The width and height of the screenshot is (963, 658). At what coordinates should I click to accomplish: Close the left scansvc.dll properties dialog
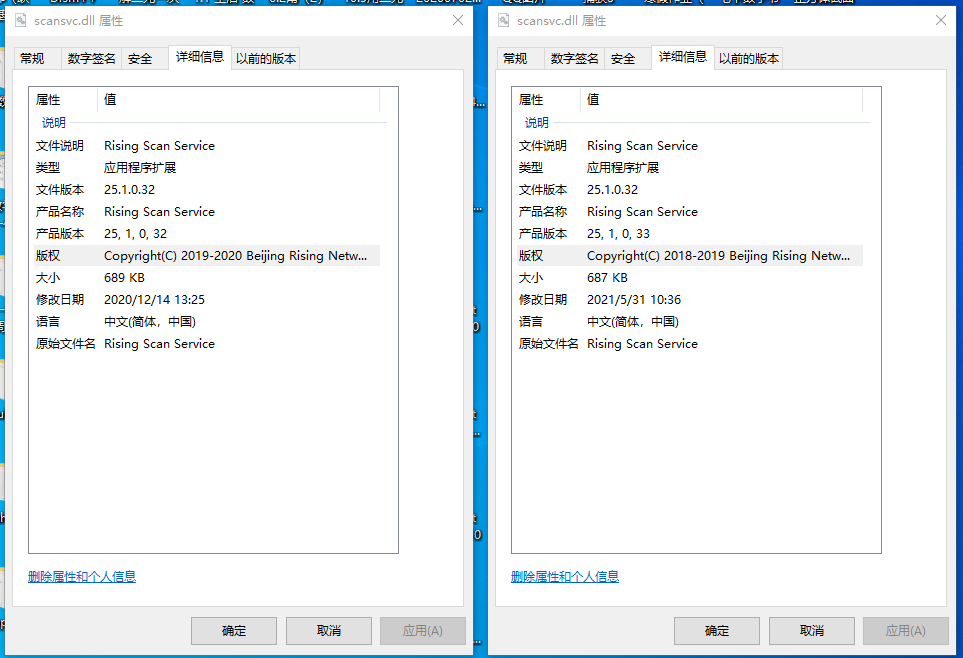pyautogui.click(x=458, y=20)
